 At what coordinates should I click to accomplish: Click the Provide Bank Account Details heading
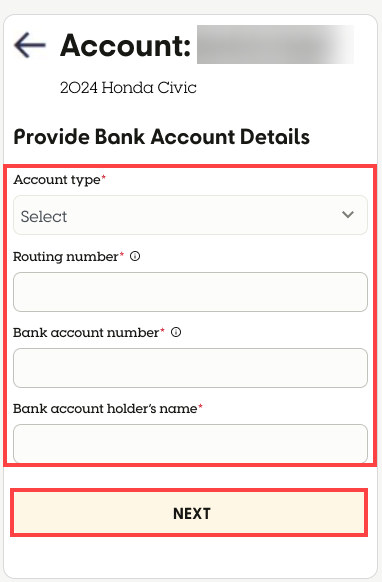[x=161, y=137]
